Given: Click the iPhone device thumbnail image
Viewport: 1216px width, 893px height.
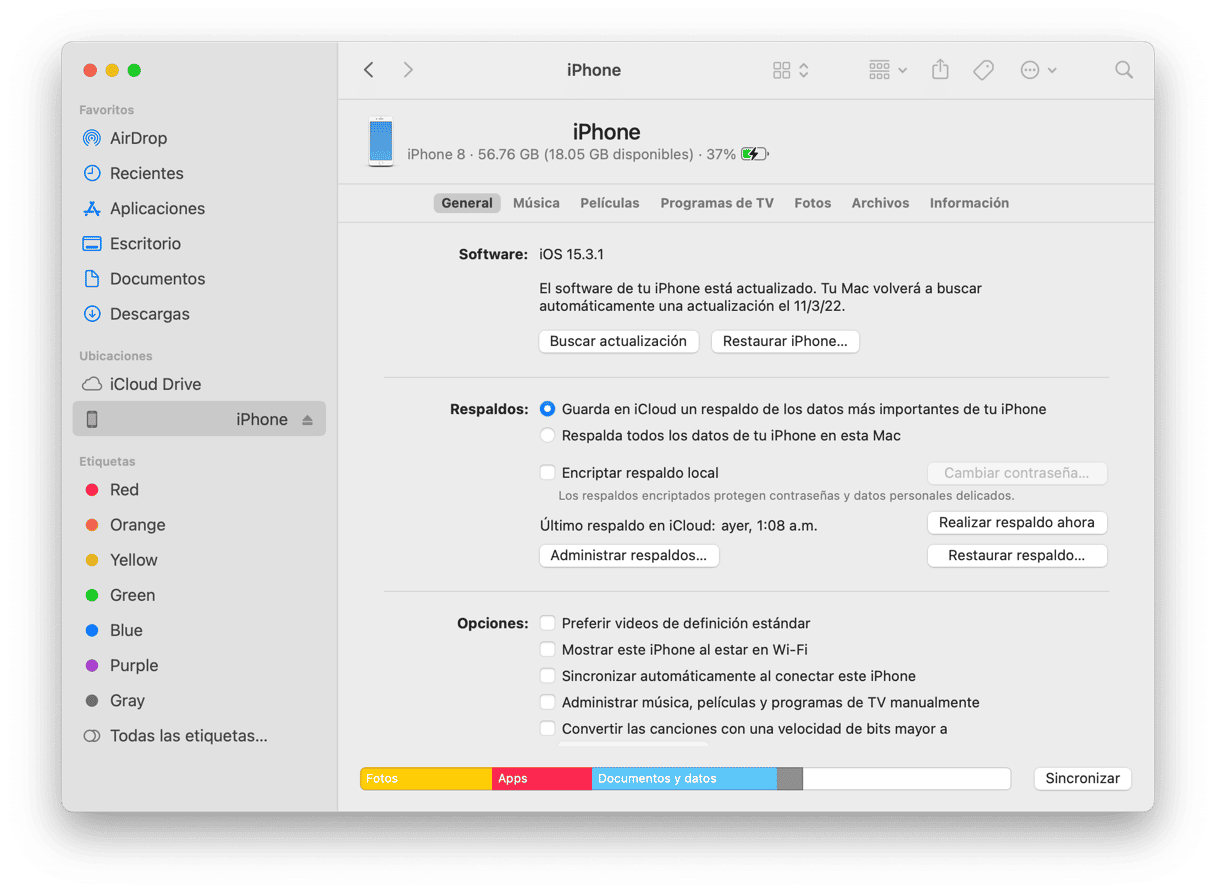Looking at the screenshot, I should [381, 142].
